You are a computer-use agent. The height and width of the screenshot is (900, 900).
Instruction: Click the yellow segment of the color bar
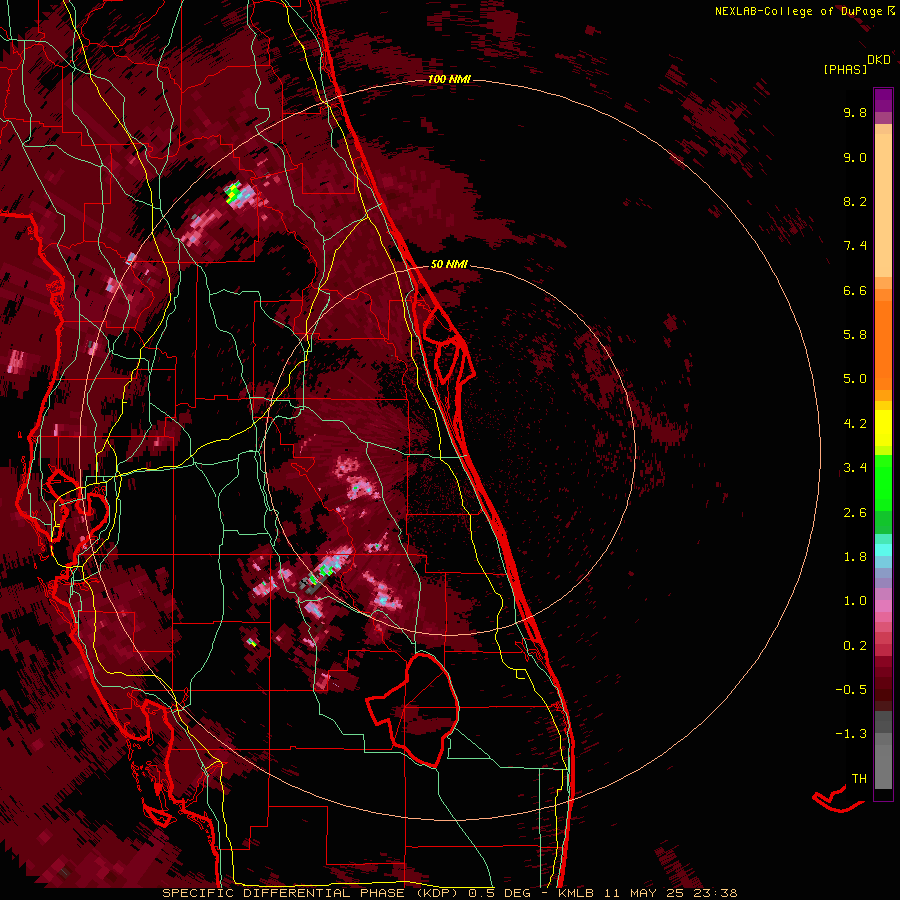coord(883,428)
